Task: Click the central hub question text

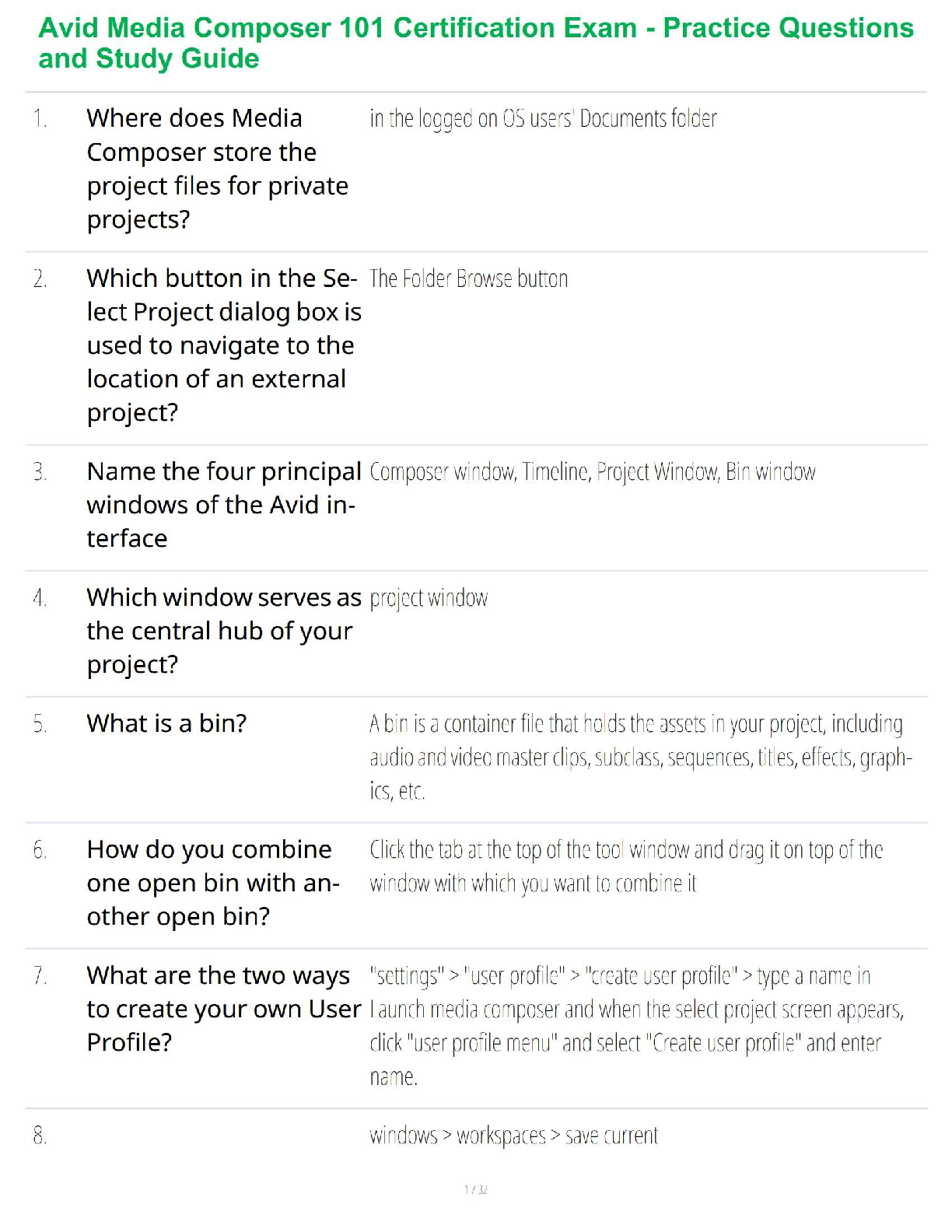Action: [223, 631]
